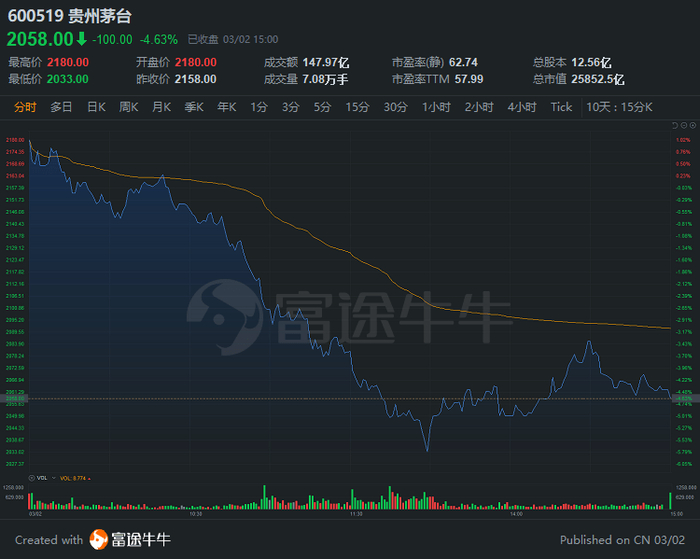Screen dimensions: 700x559
Task: Click the 15:00 time axis label
Action: pyautogui.click(x=677, y=514)
